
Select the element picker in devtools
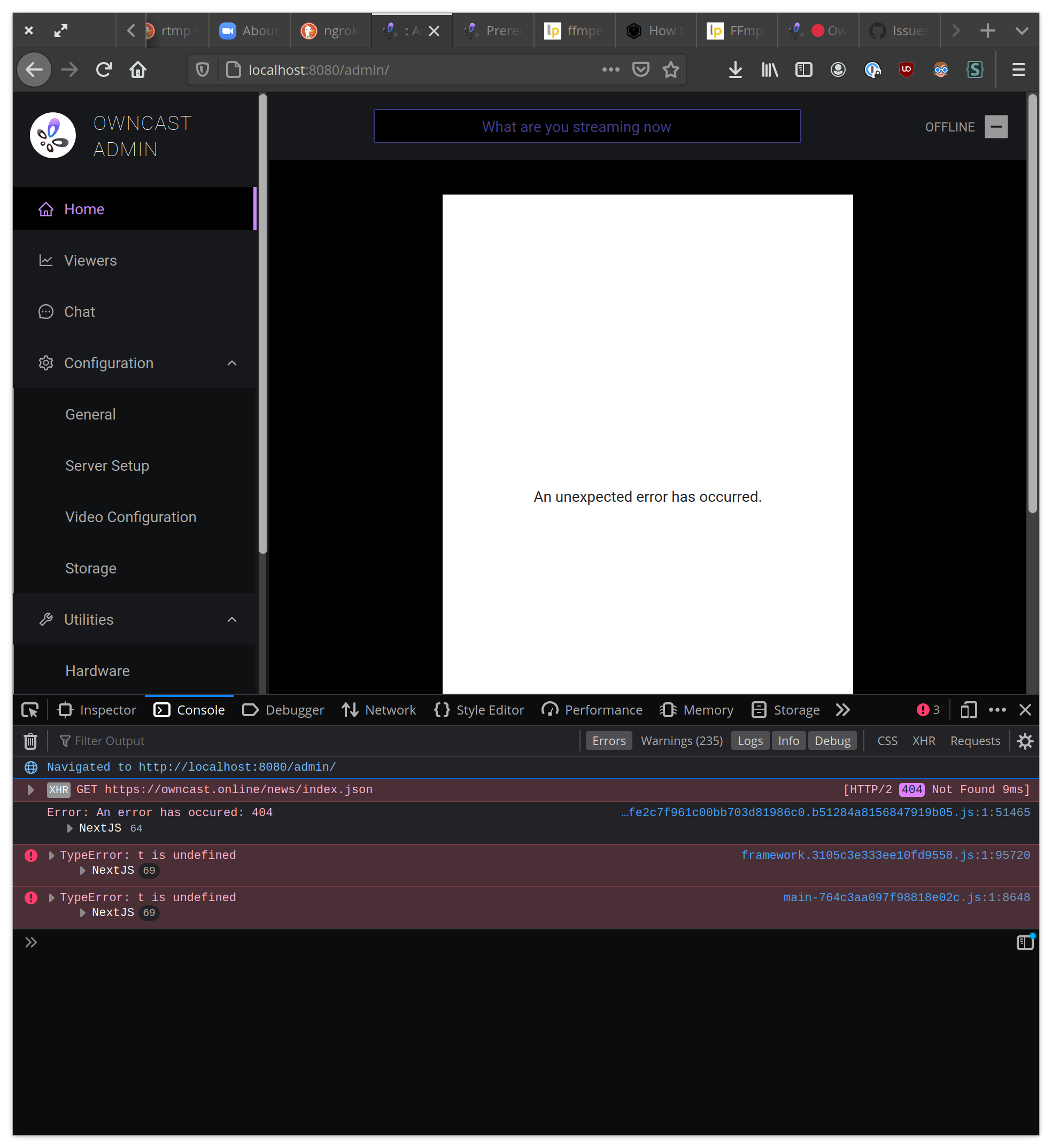point(29,710)
